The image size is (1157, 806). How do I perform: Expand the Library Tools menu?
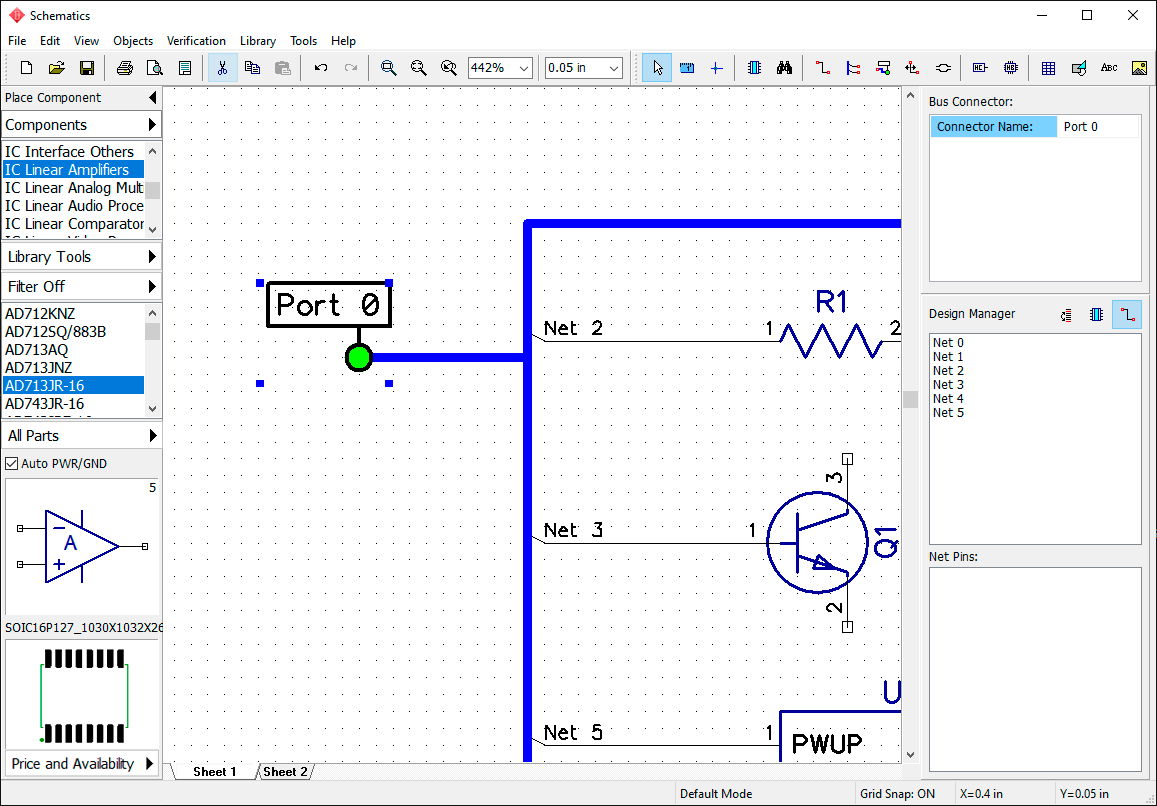tap(81, 257)
